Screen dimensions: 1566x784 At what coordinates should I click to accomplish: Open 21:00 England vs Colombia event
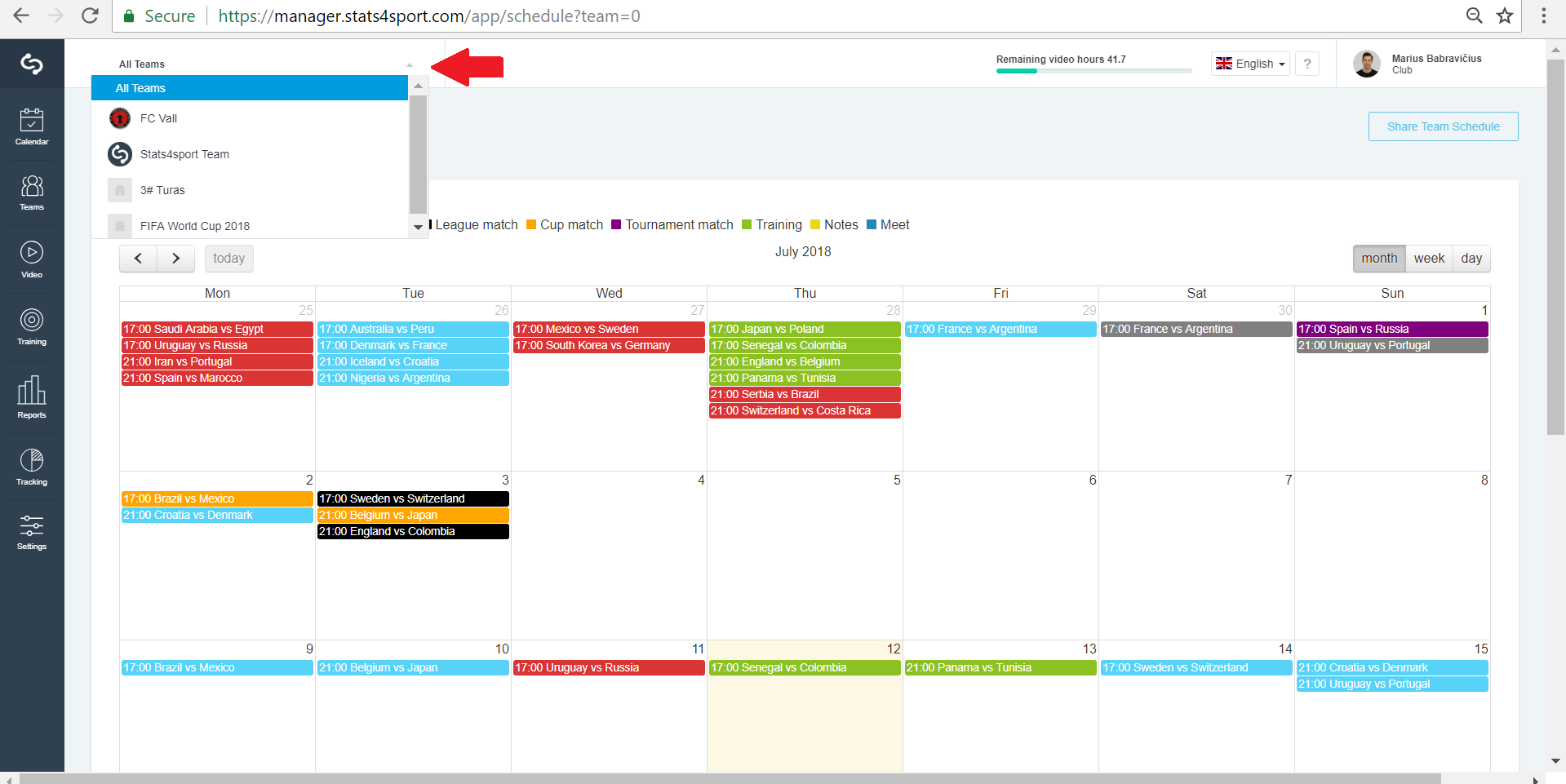tap(413, 531)
